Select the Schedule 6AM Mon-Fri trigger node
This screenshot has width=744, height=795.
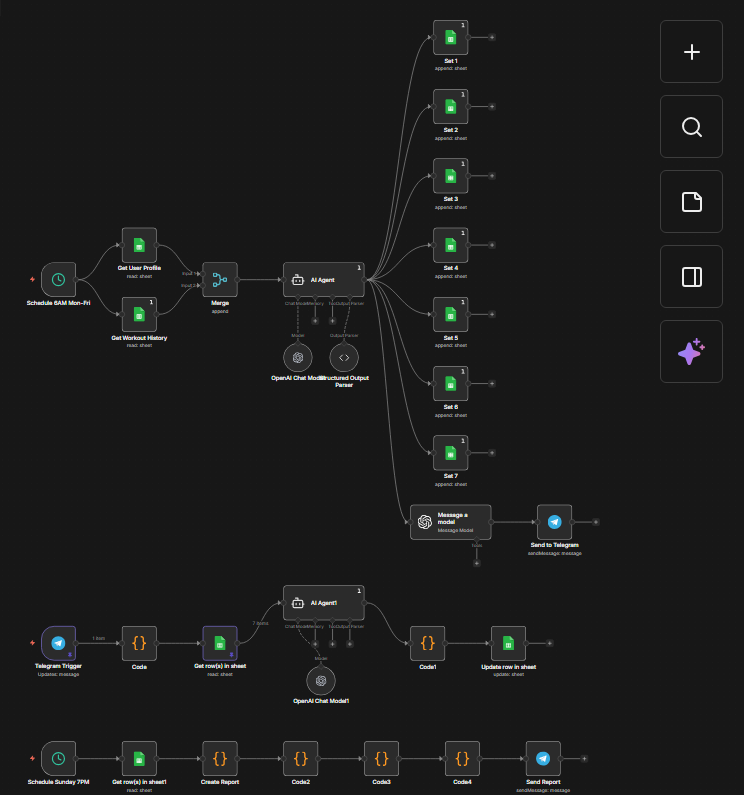point(59,280)
